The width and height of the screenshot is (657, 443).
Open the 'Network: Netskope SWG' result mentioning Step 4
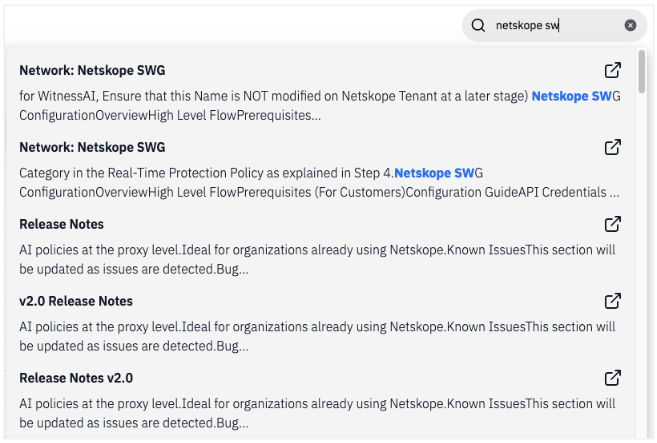[x=92, y=148]
